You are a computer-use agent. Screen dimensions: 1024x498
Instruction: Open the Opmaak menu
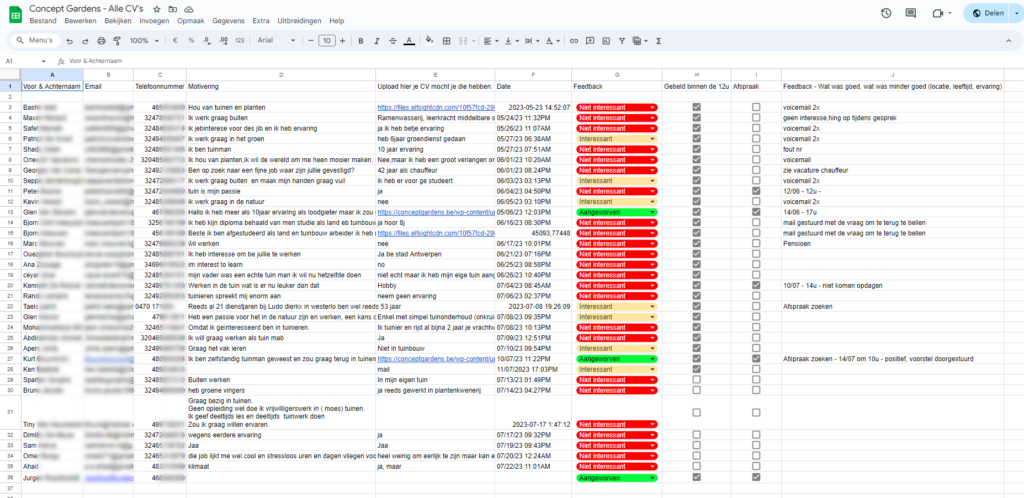pyautogui.click(x=191, y=21)
